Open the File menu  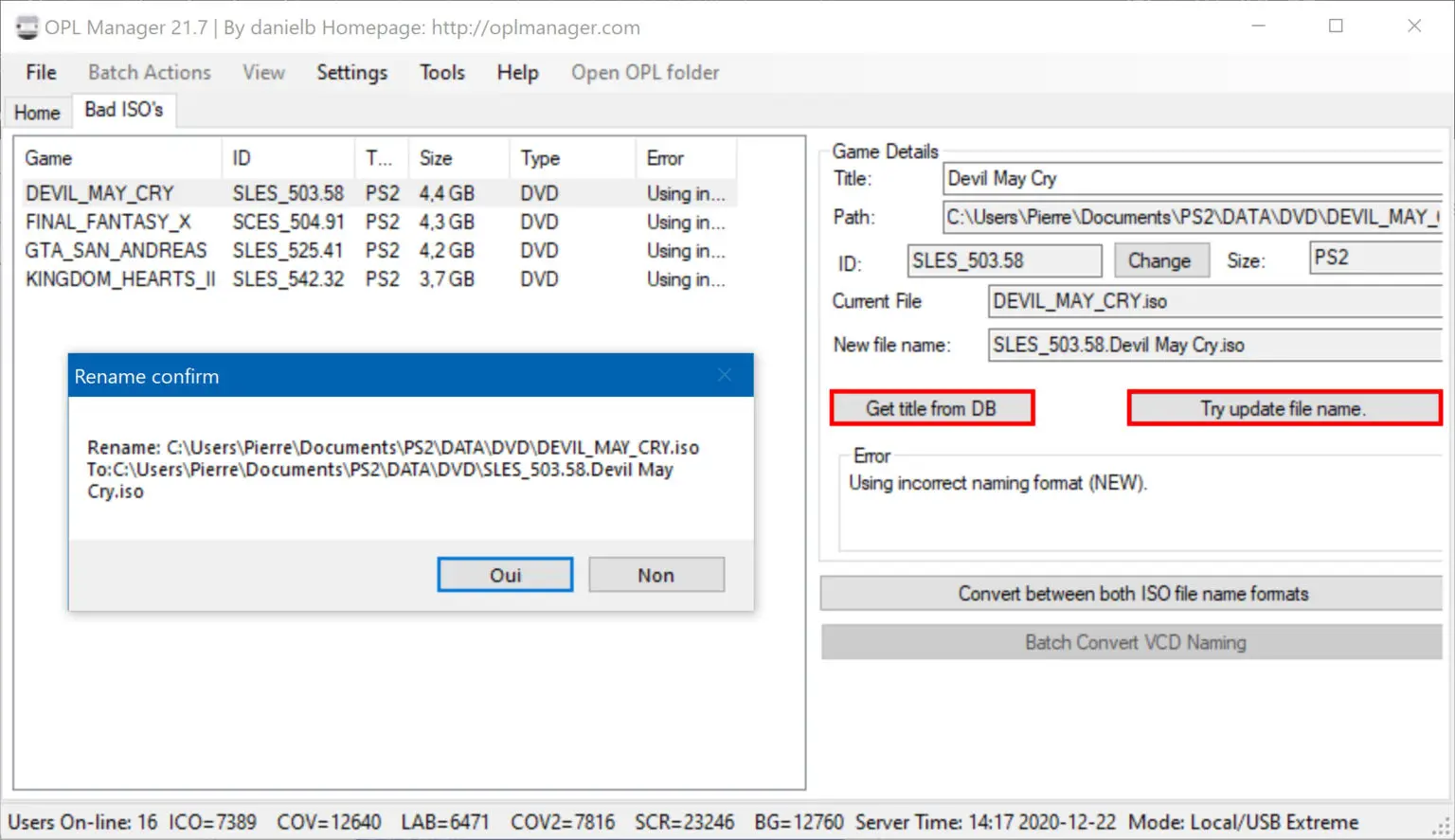41,73
